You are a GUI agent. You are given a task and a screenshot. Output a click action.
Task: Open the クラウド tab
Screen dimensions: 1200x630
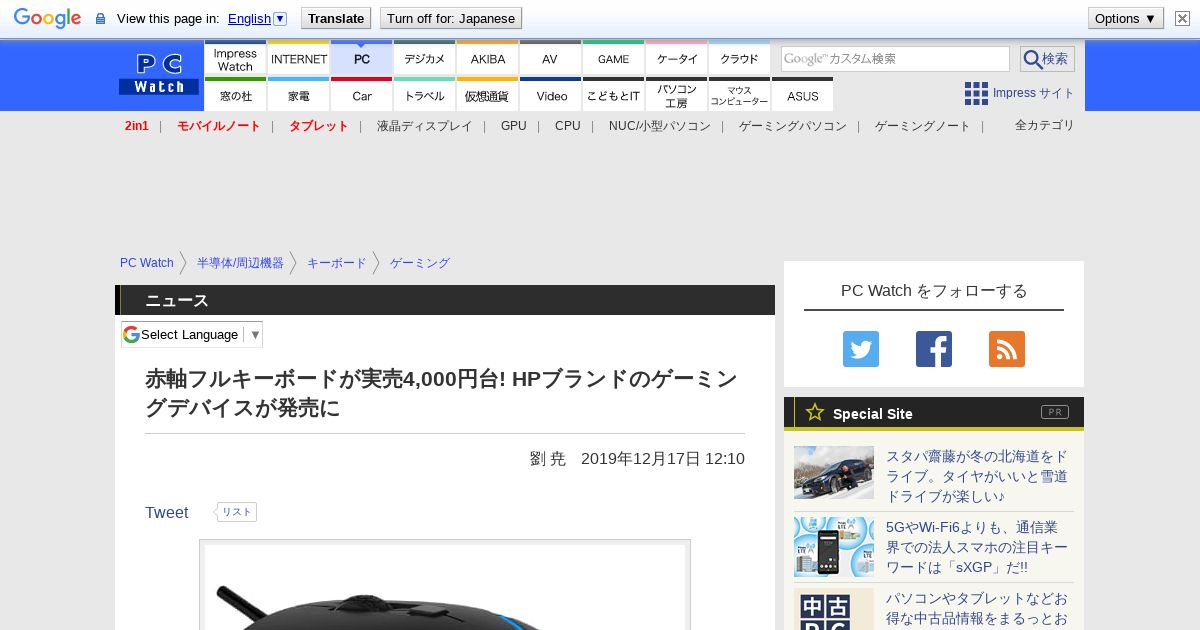point(740,58)
